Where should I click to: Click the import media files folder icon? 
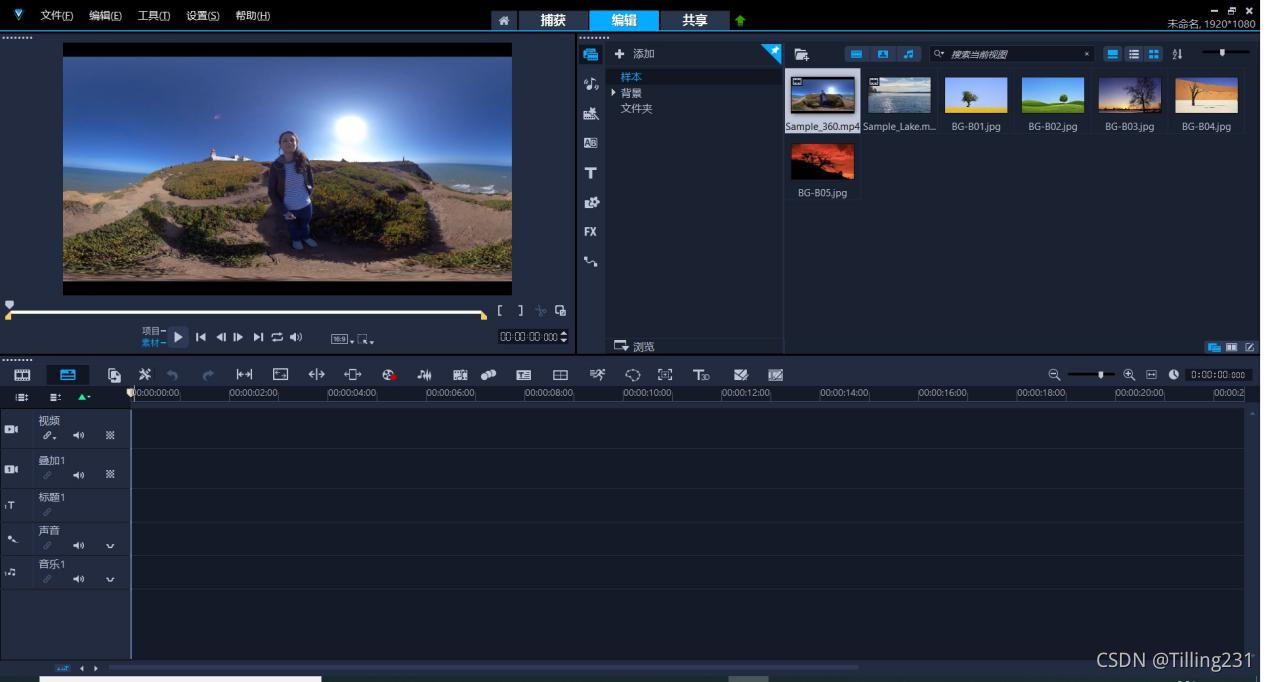(801, 54)
